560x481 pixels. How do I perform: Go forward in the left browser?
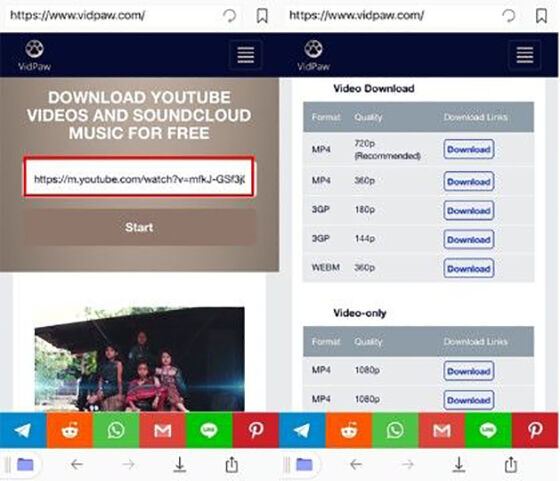(x=129, y=465)
